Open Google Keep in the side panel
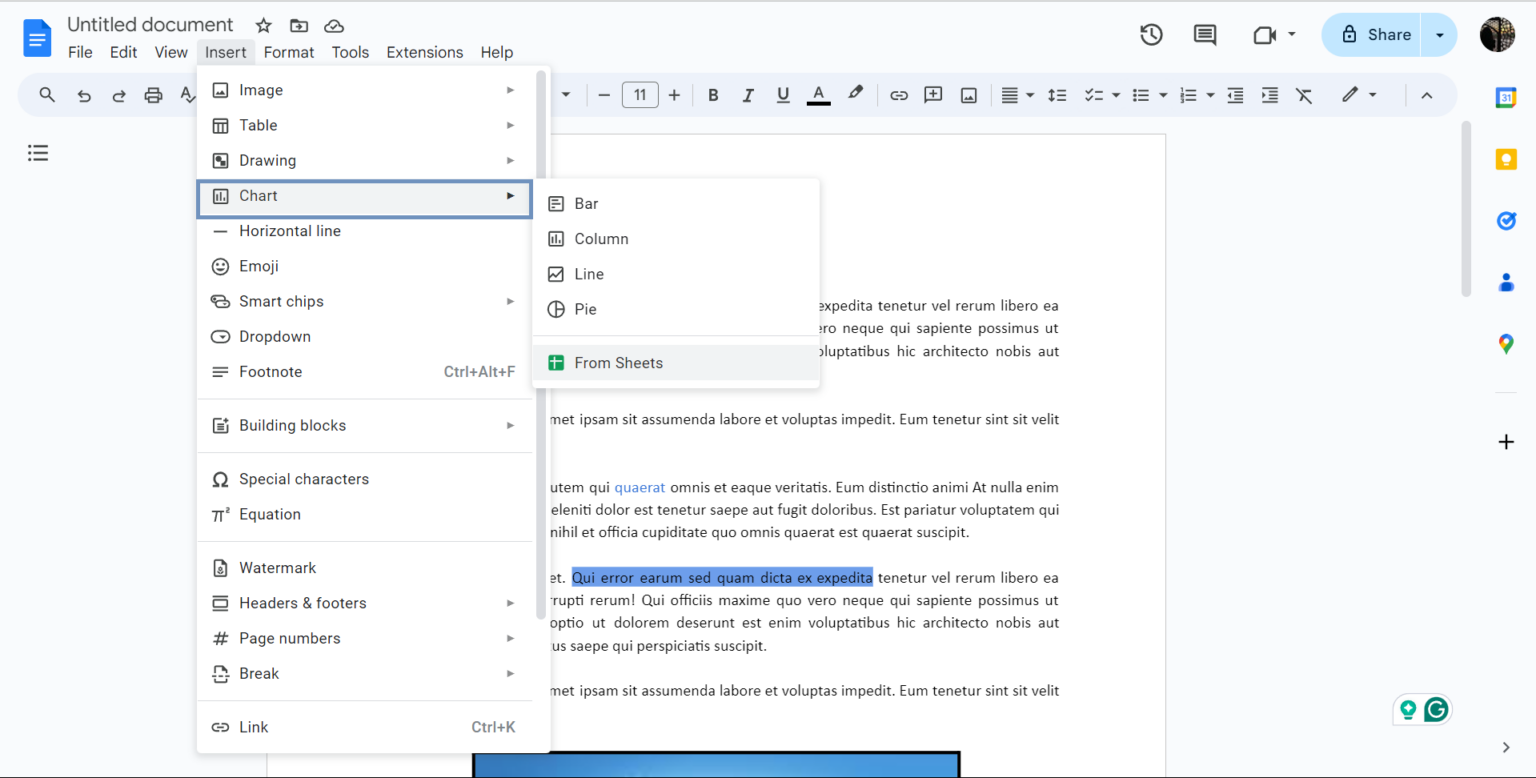 click(1506, 158)
